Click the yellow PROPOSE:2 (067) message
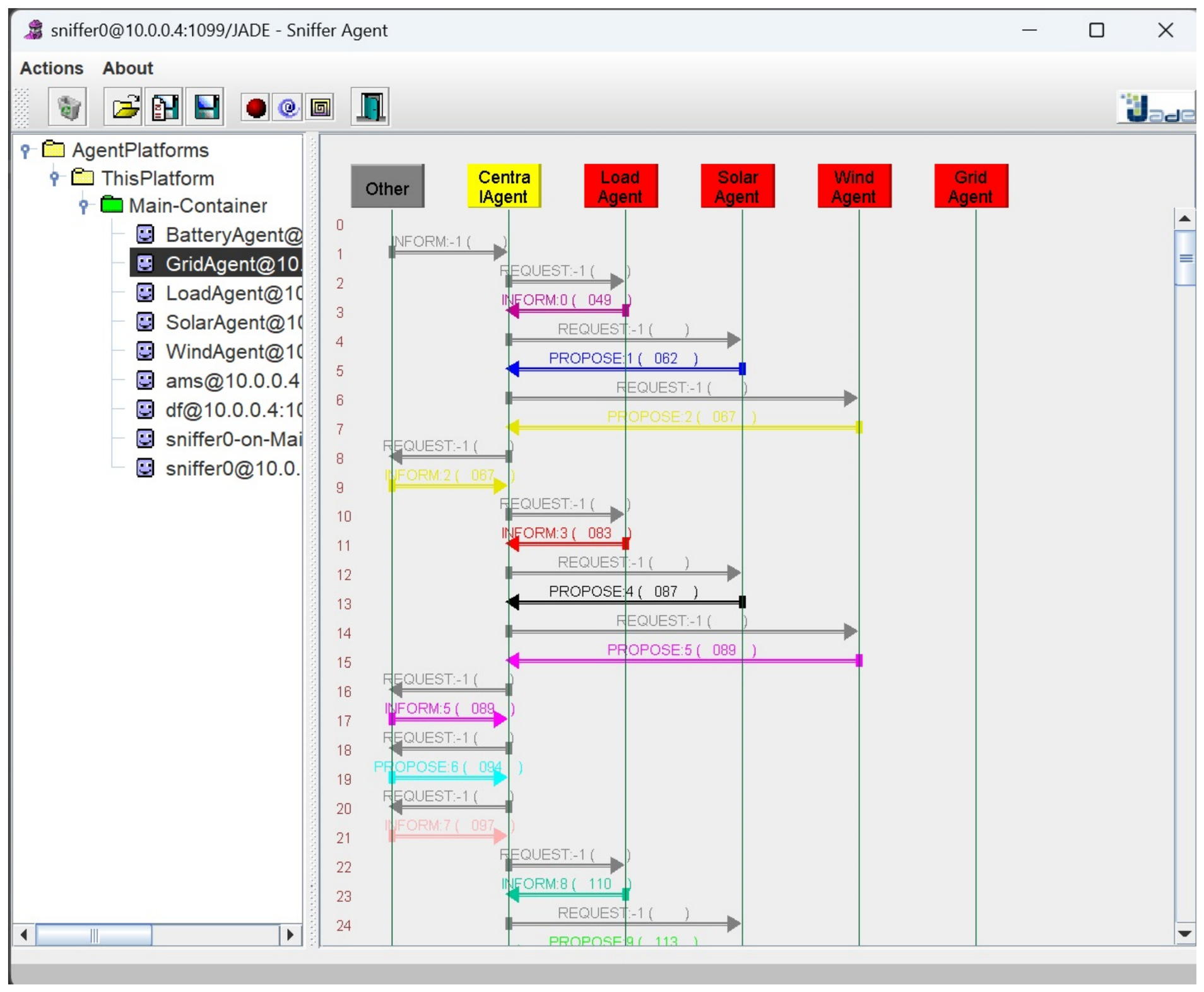1204x992 pixels. click(x=684, y=422)
